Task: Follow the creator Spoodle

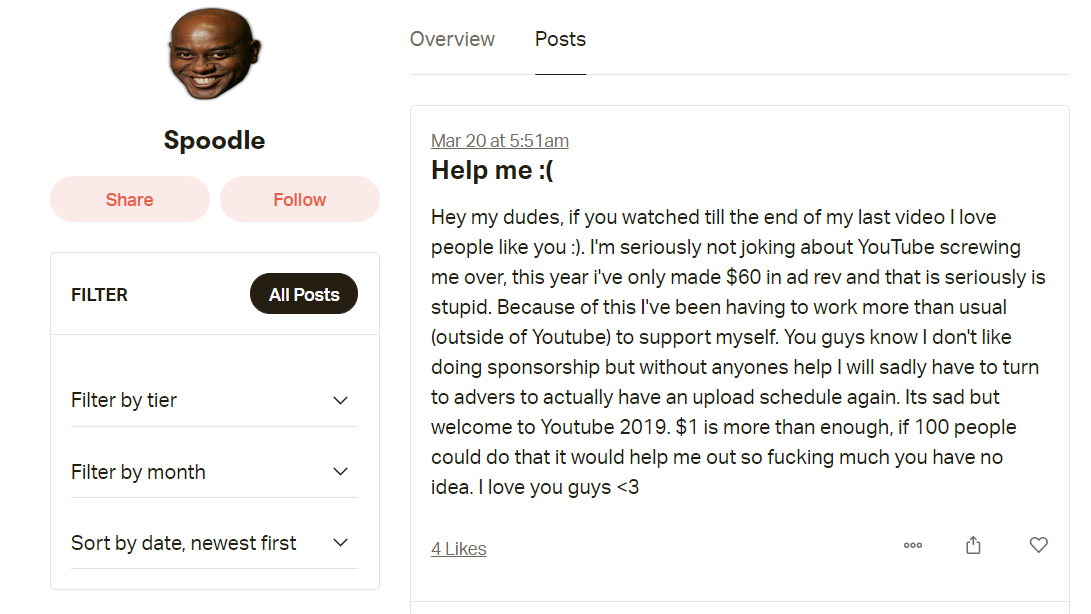Action: point(300,199)
